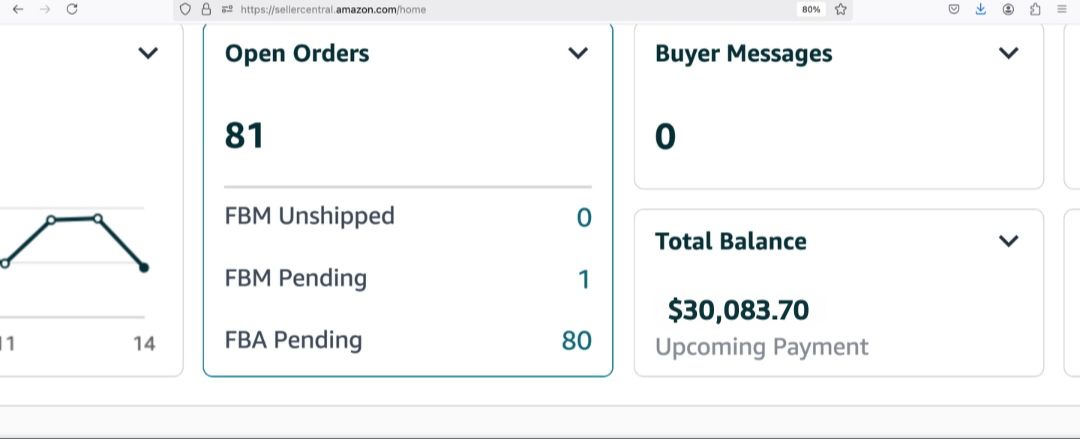Open the browser downloads panel
This screenshot has width=1080, height=439.
point(981,9)
